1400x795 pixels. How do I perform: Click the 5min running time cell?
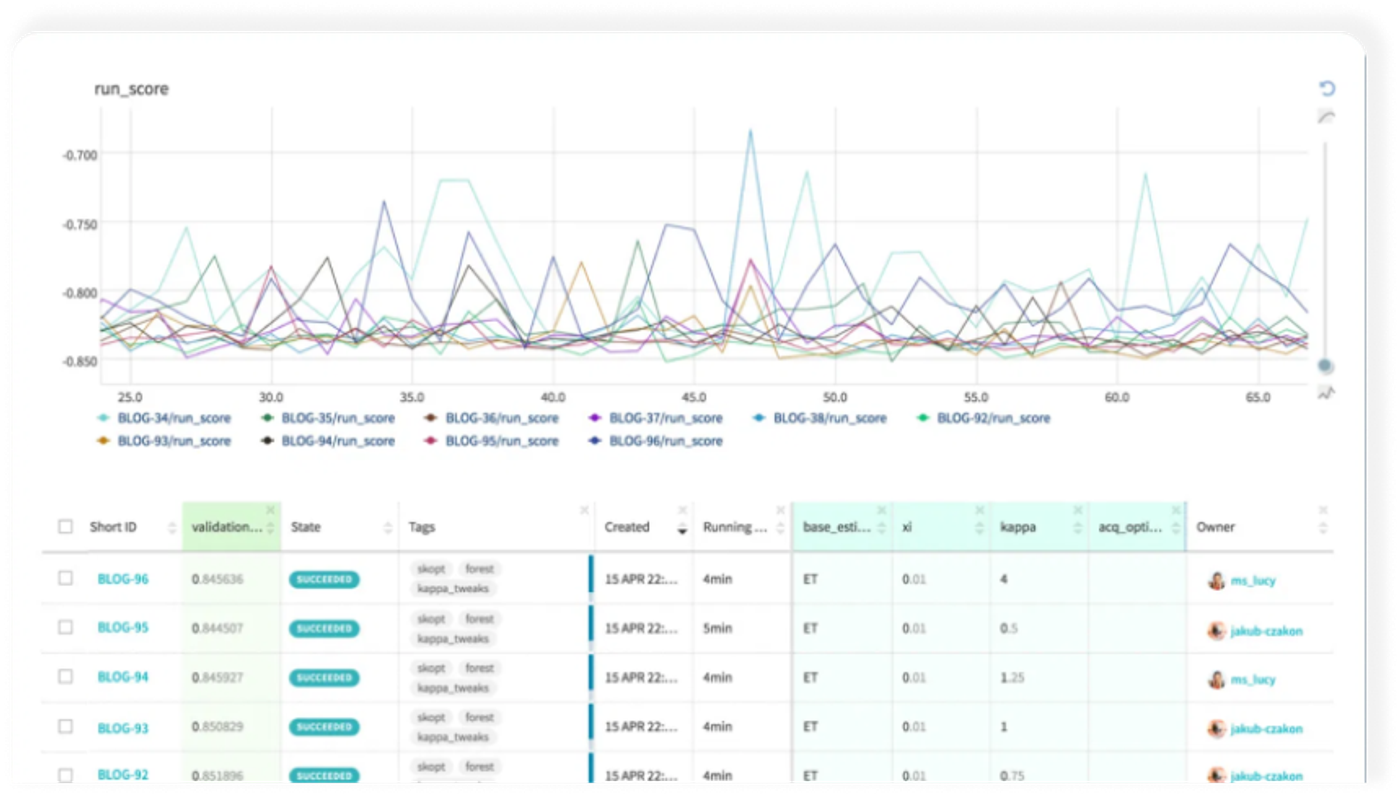coord(718,629)
